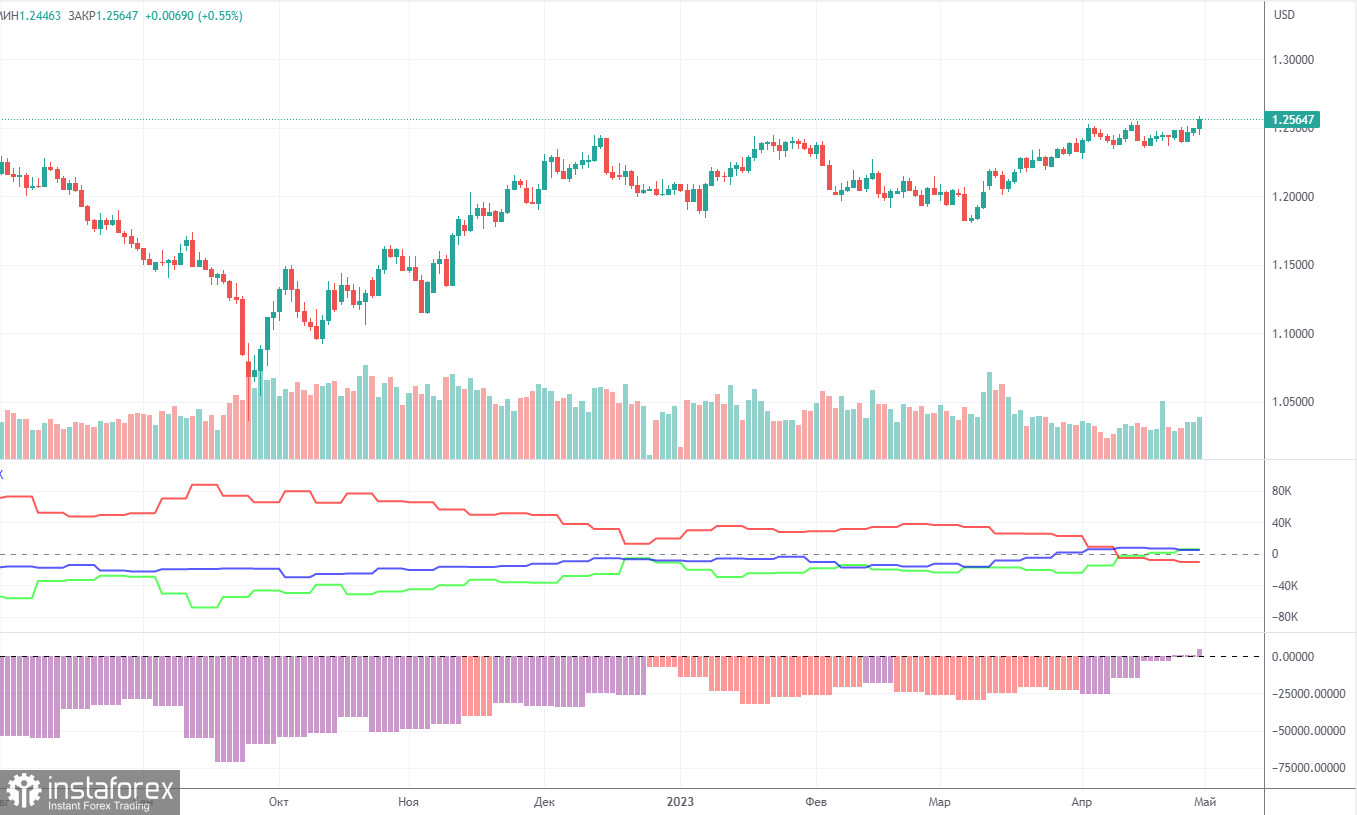Click the -80K indicator scale label

pos(1285,618)
